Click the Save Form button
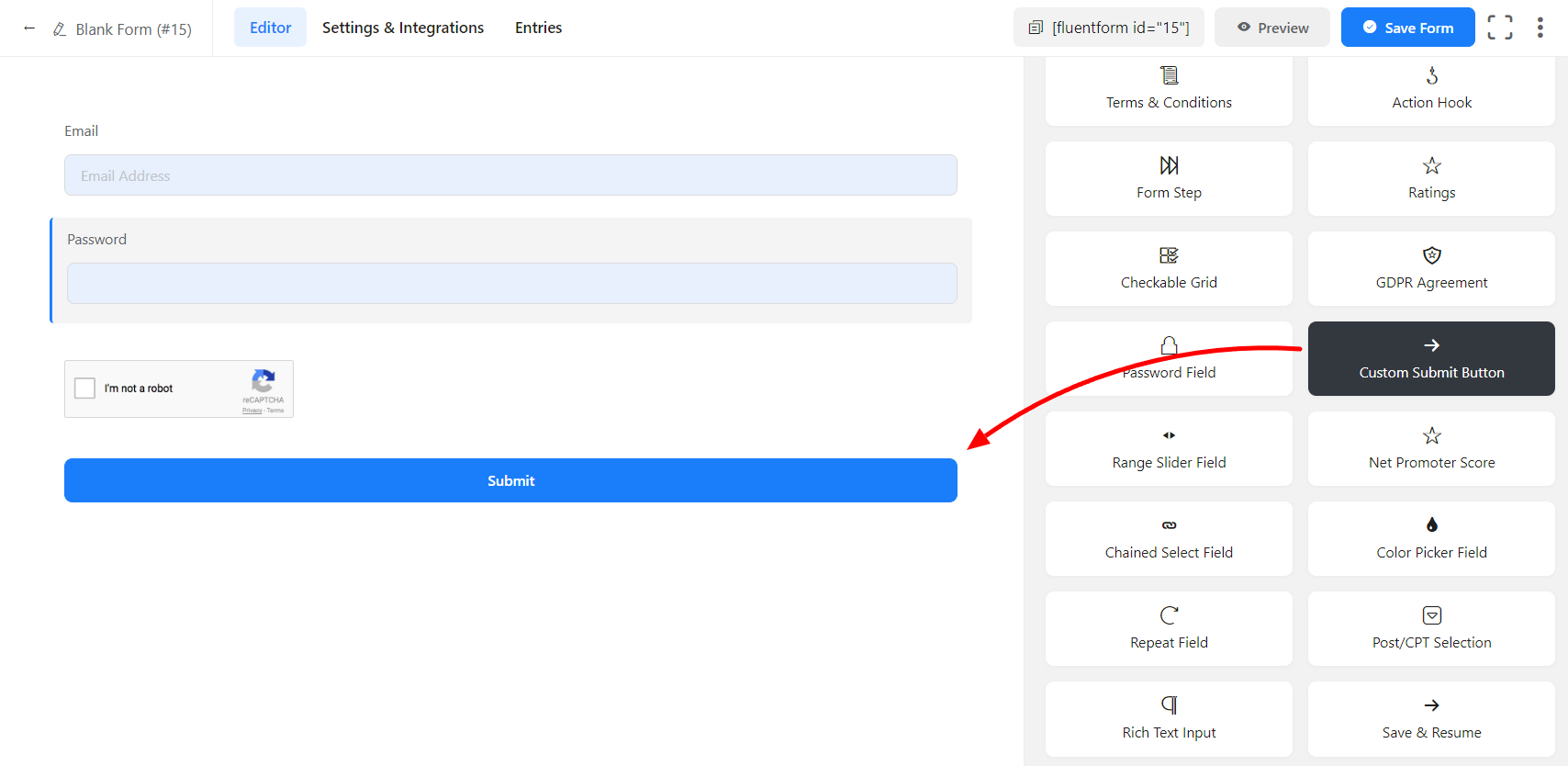Screen dimensions: 1568x766 1407,28
